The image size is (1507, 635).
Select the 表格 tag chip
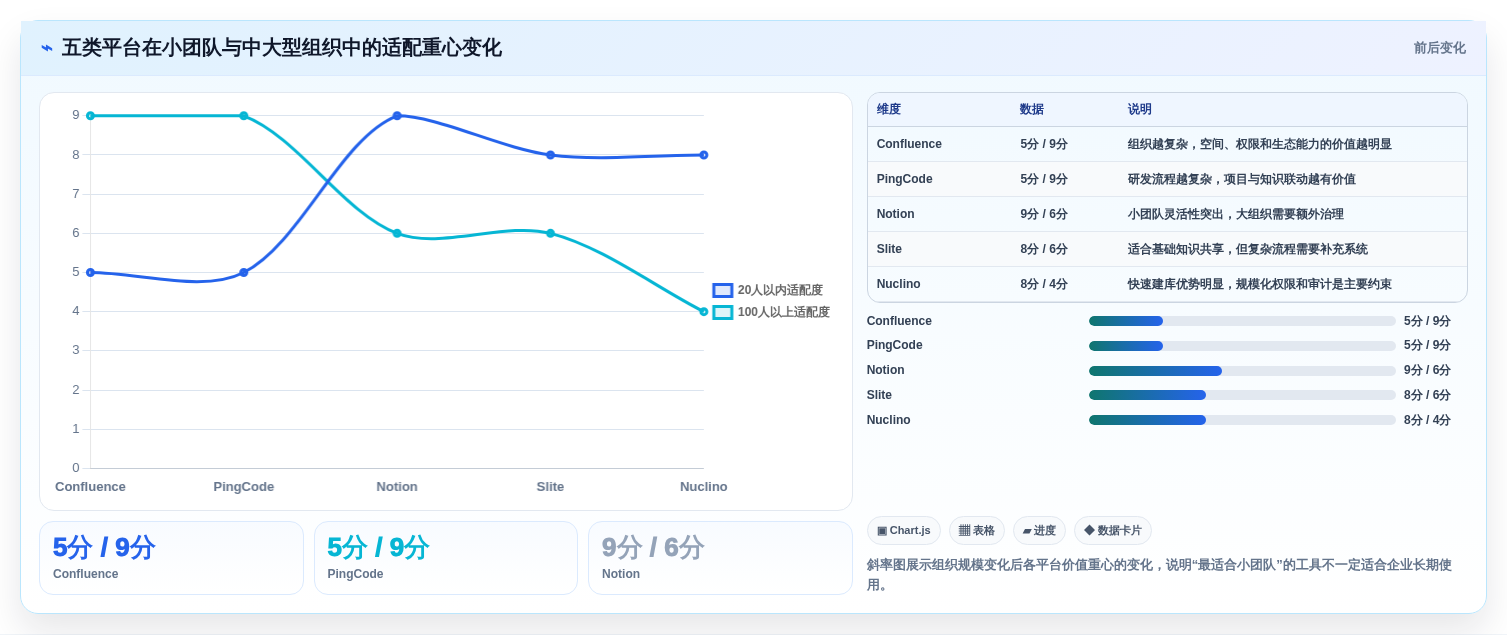pyautogui.click(x=976, y=530)
